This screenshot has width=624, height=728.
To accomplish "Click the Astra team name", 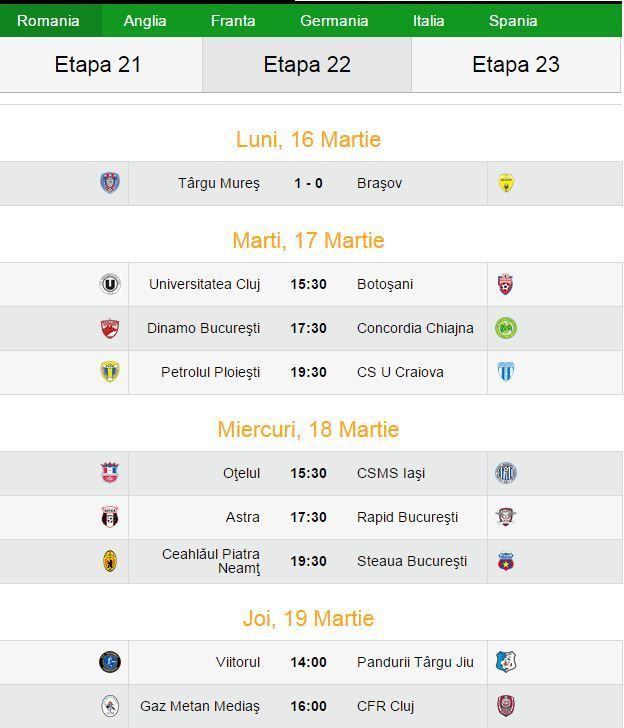I will pos(243,517).
